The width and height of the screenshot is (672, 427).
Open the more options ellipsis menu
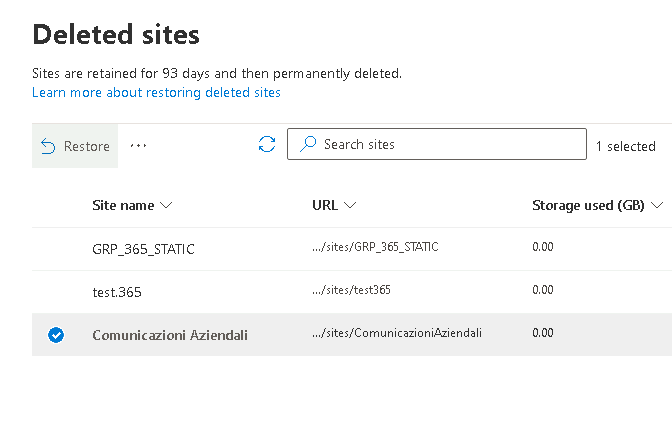138,146
